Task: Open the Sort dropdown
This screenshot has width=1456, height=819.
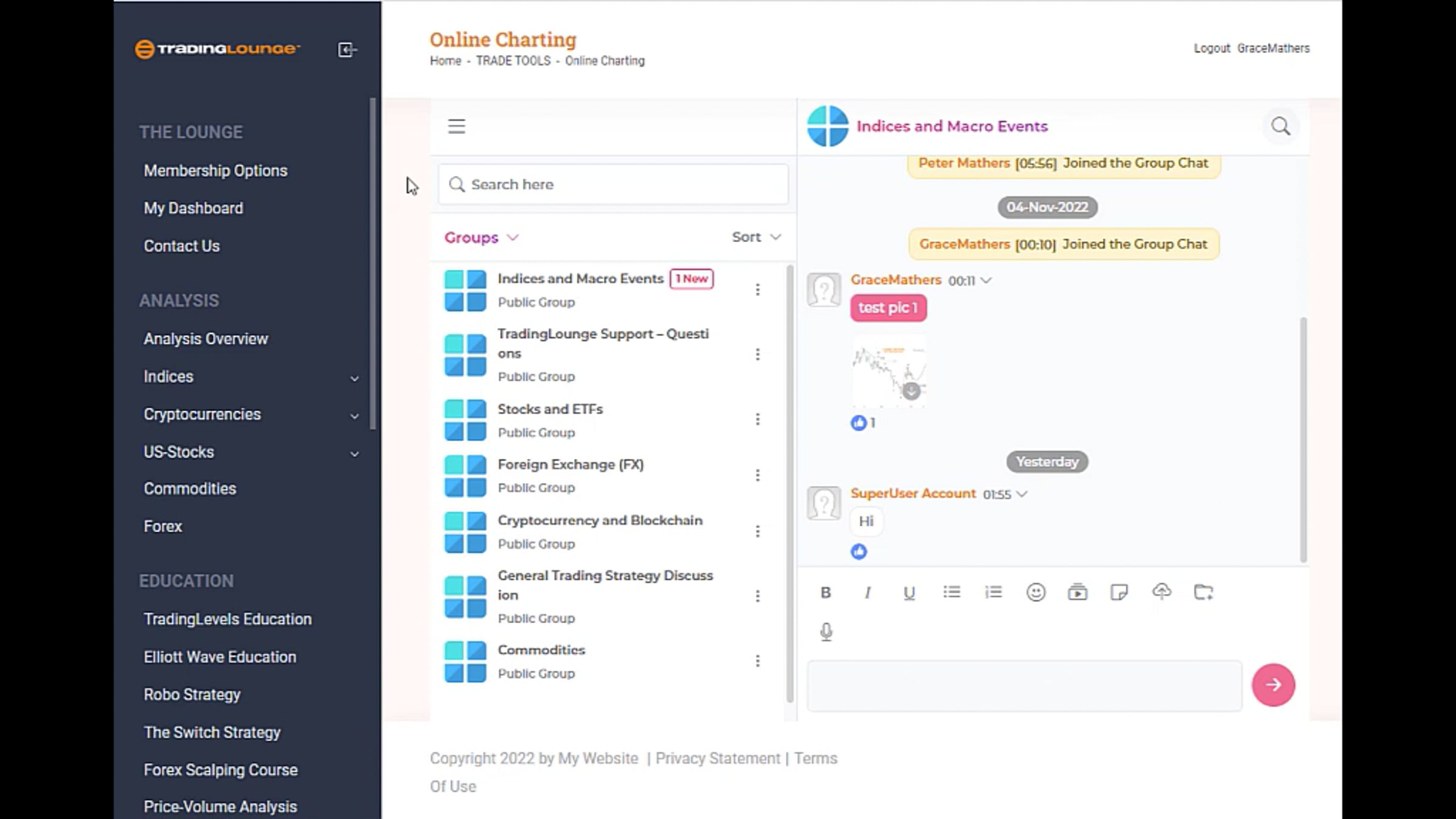Action: coord(755,237)
